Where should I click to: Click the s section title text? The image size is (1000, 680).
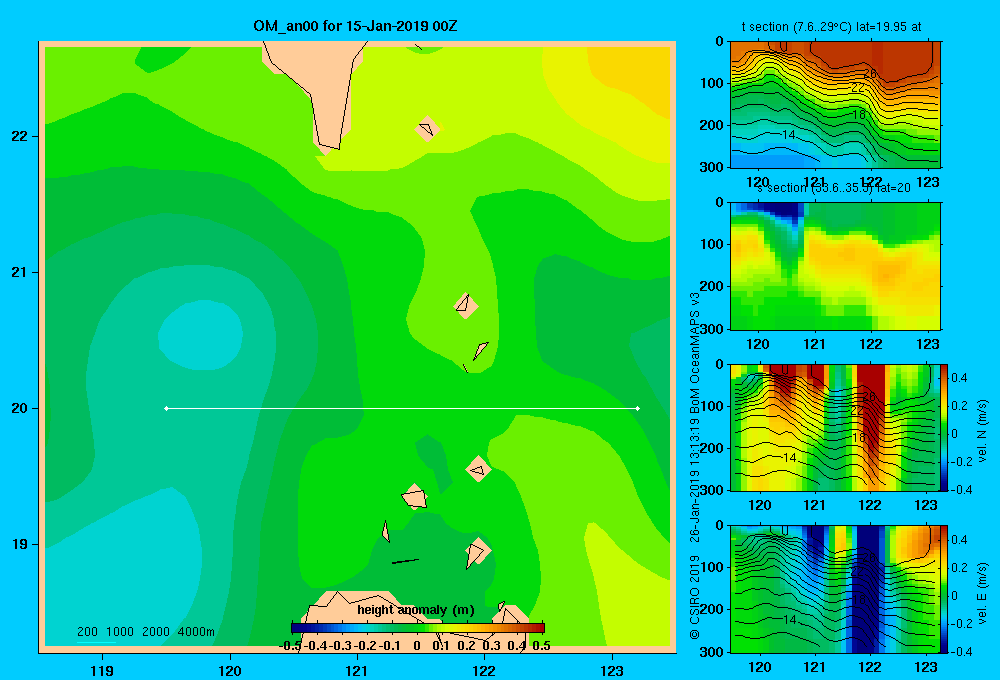(x=834, y=188)
